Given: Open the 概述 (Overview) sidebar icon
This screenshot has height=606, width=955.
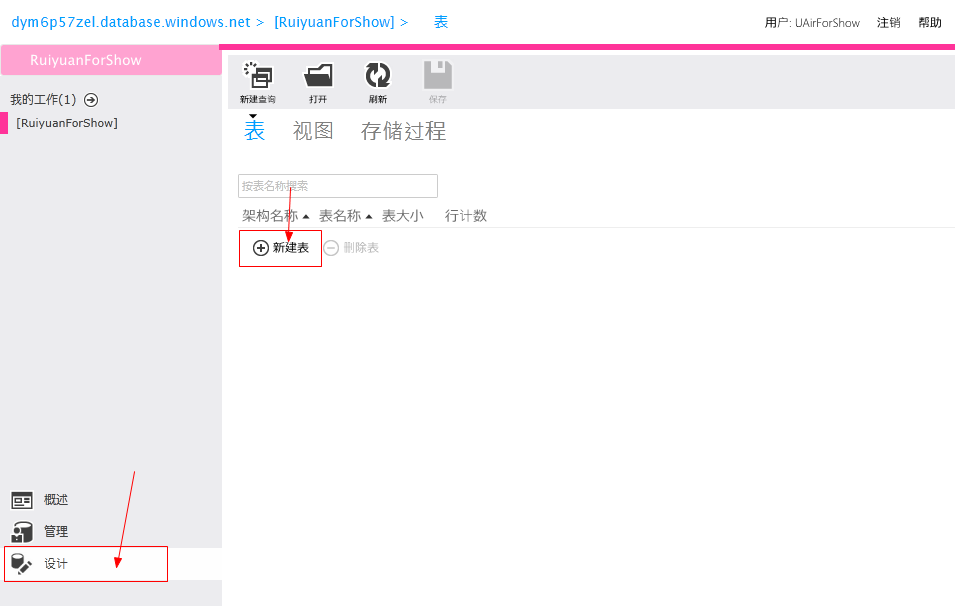Looking at the screenshot, I should coord(23,499).
